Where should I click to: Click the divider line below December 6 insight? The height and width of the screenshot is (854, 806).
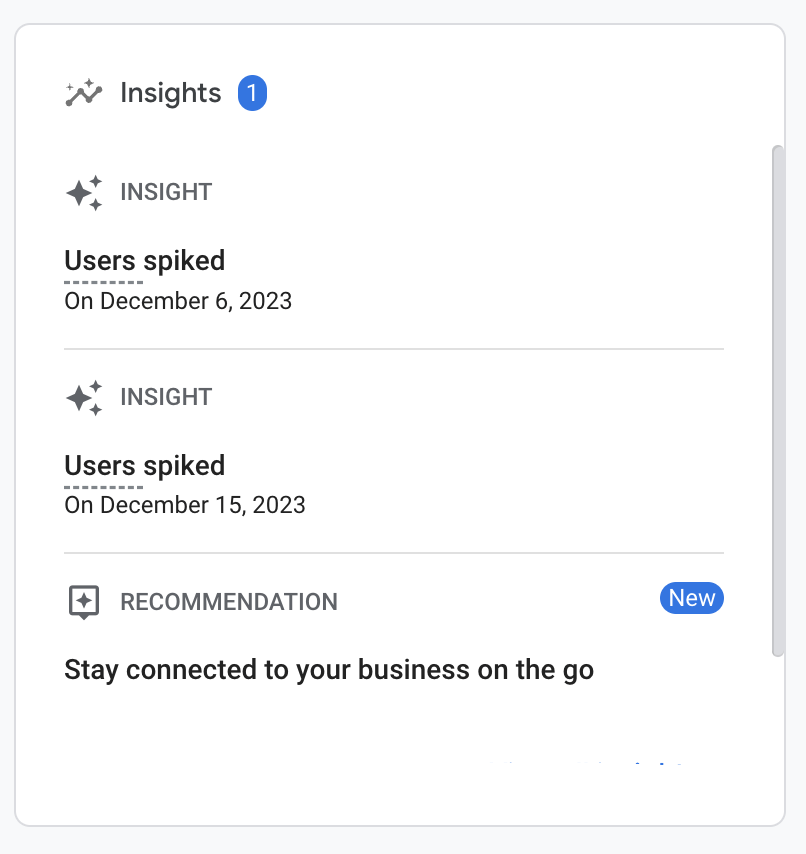coord(394,349)
